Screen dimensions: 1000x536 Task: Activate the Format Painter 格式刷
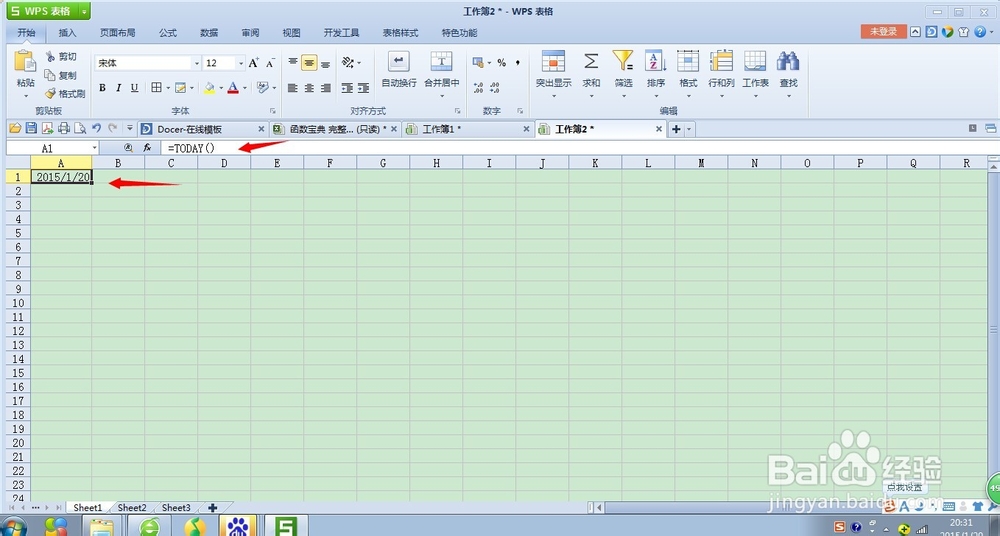[x=50, y=94]
